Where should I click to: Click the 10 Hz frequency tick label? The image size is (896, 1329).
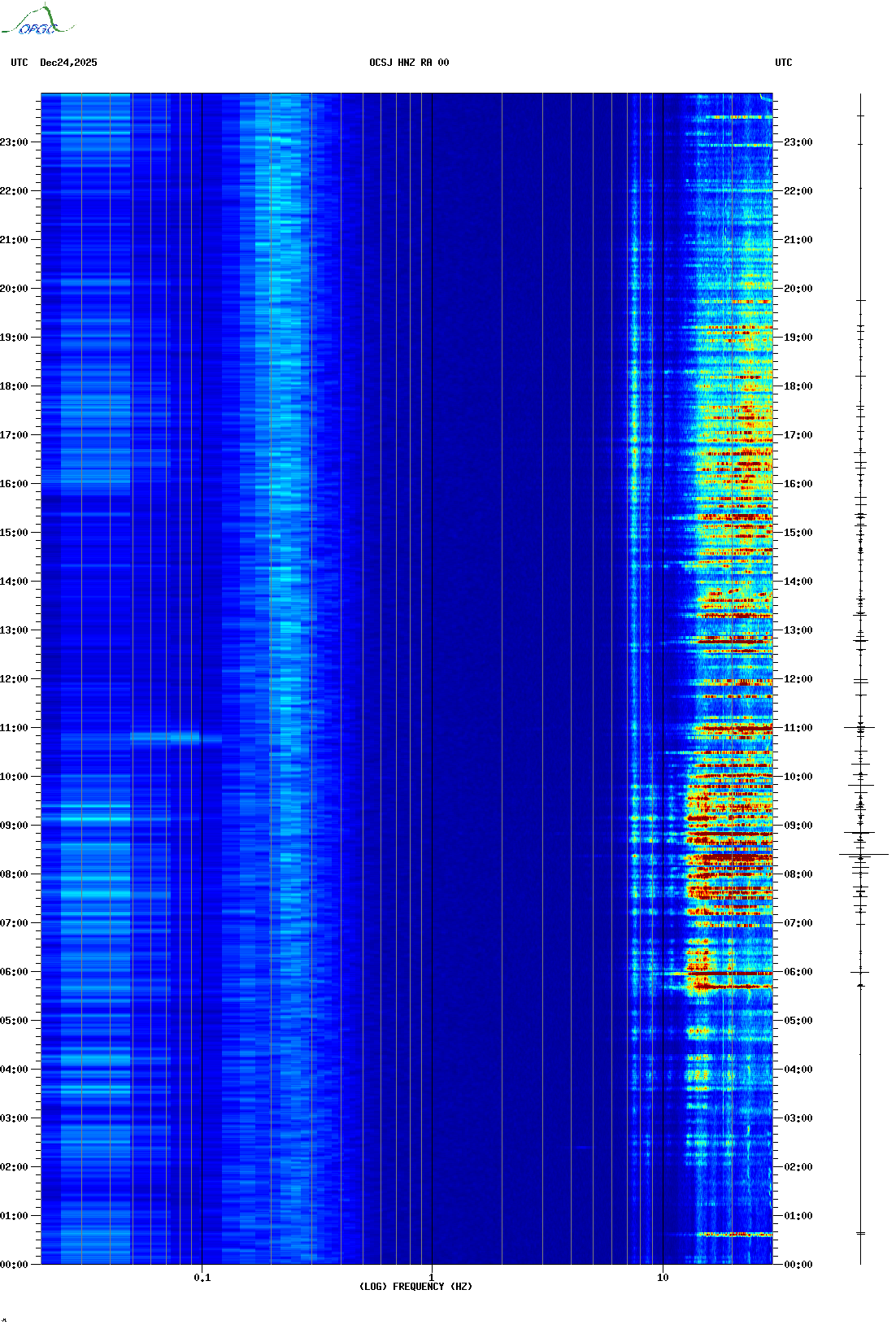(663, 1278)
